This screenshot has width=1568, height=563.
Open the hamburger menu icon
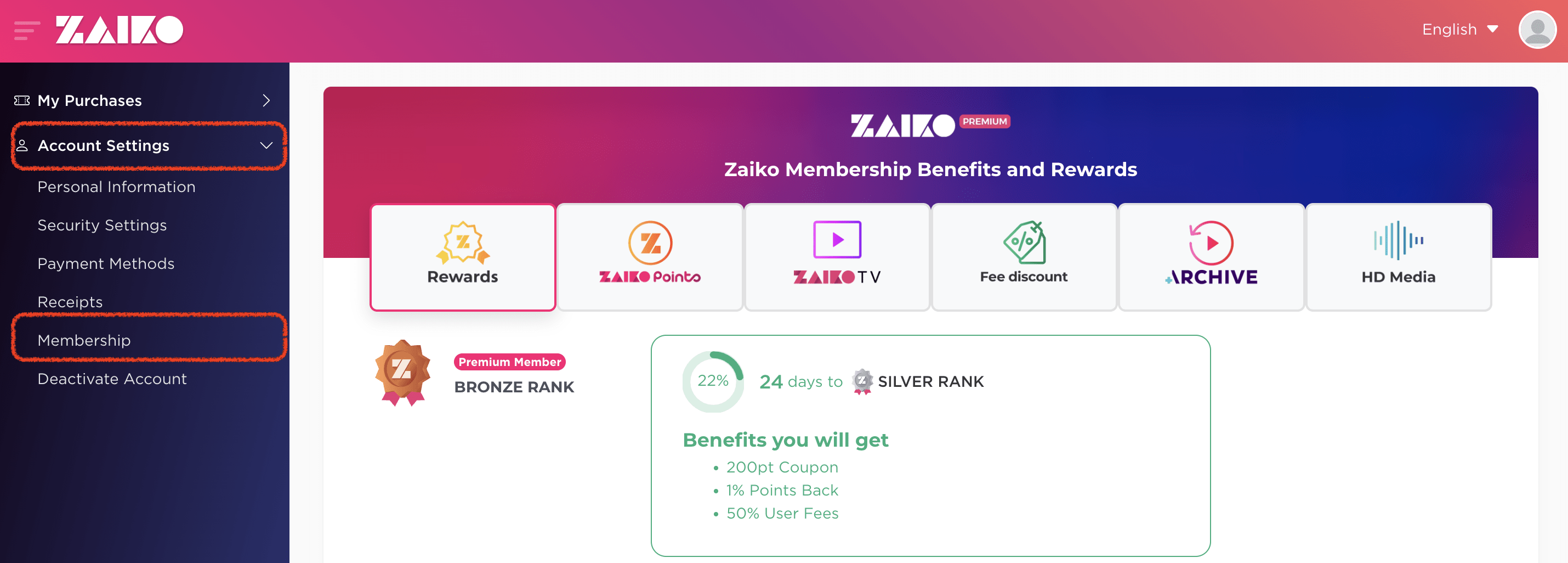(x=27, y=30)
